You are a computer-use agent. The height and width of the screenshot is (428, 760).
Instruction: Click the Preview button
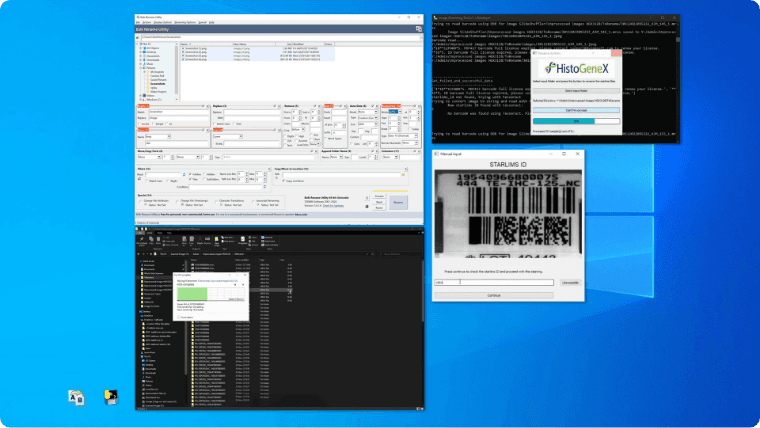coord(379,196)
